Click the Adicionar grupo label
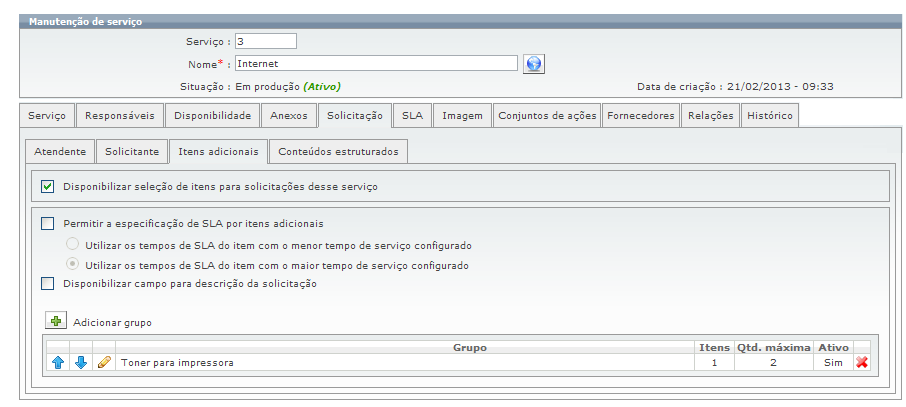Viewport: 906px width, 407px height. [112, 323]
